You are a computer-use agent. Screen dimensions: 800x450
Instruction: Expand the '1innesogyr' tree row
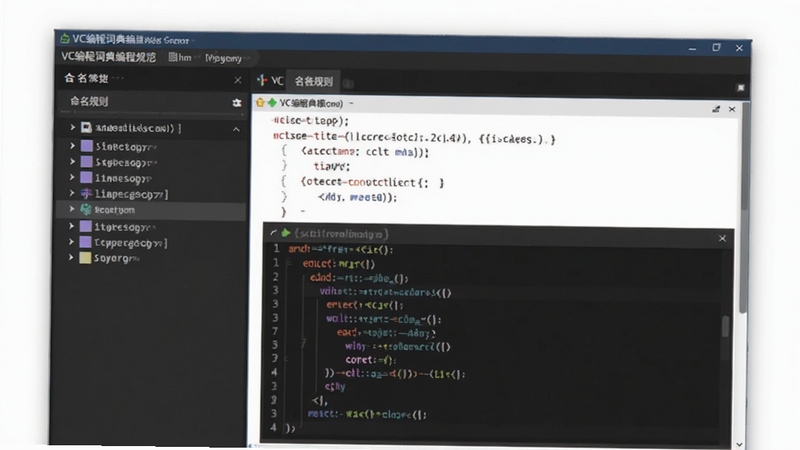click(72, 178)
